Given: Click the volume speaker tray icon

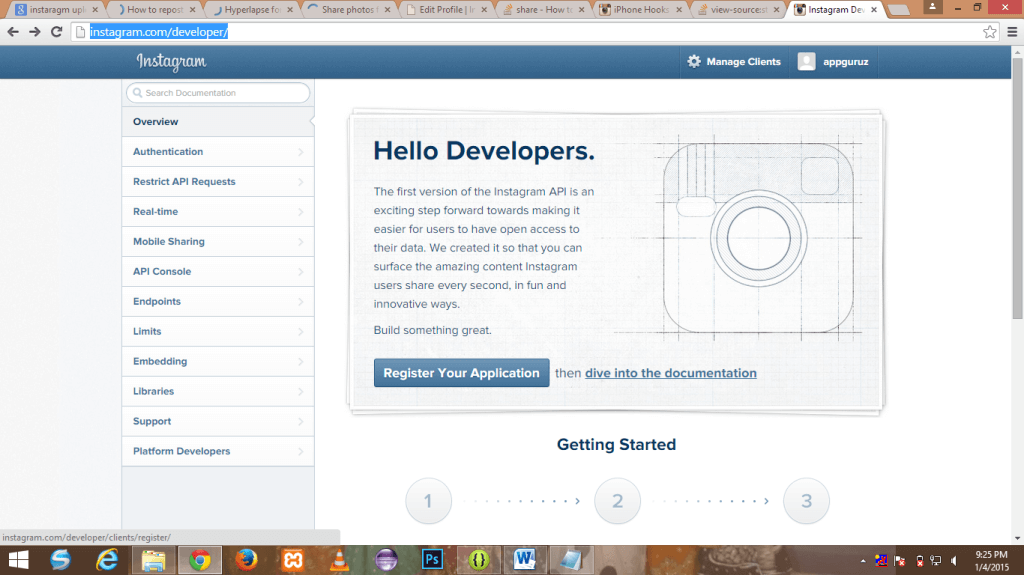Looking at the screenshot, I should [954, 561].
